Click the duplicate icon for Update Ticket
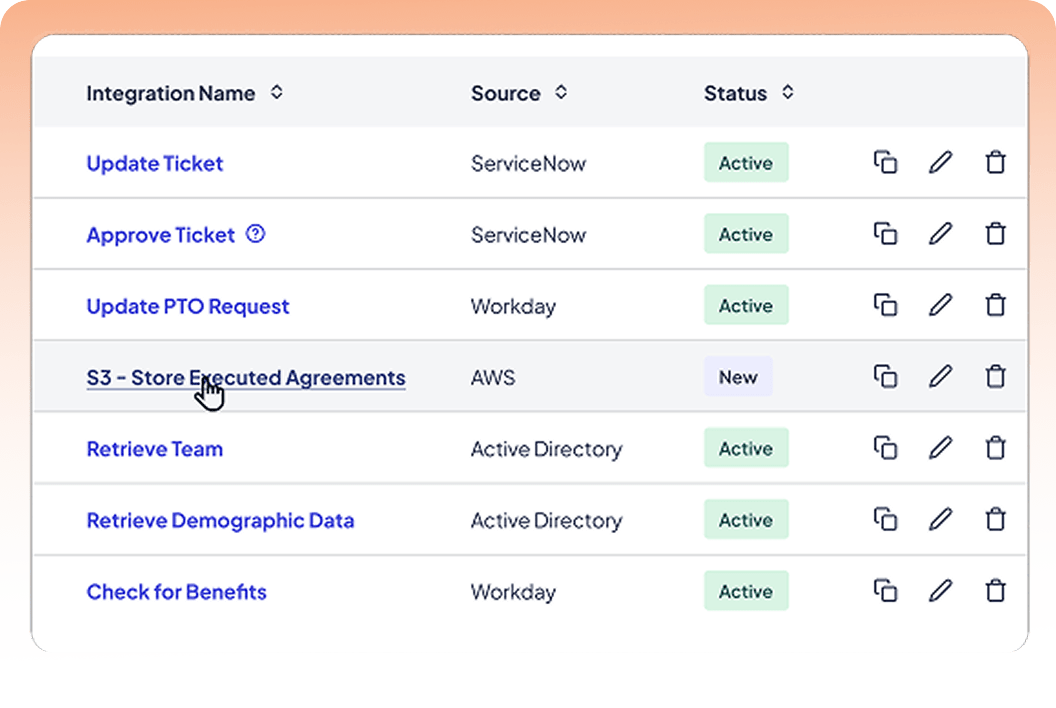 pos(885,162)
